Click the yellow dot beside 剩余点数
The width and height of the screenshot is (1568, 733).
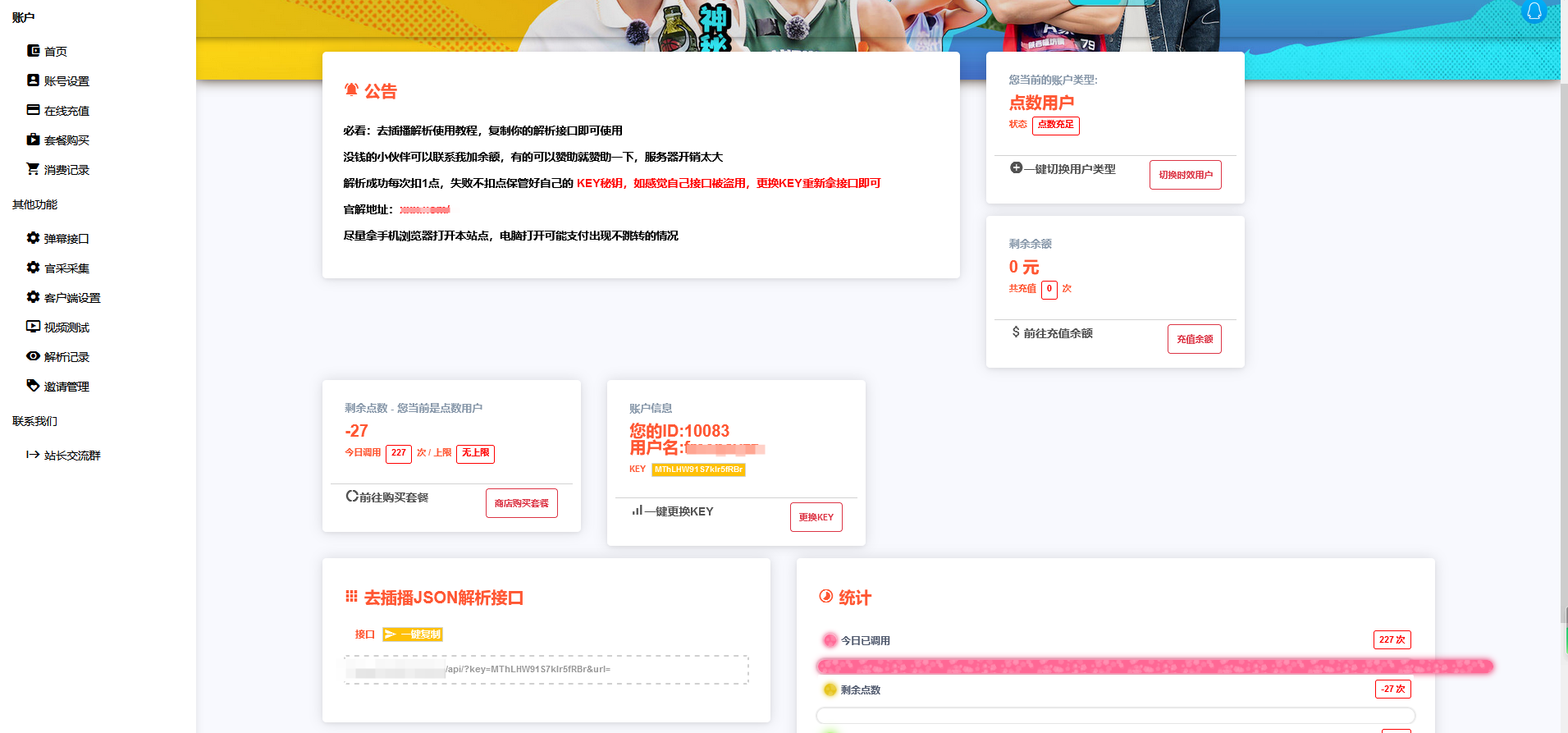tap(830, 689)
